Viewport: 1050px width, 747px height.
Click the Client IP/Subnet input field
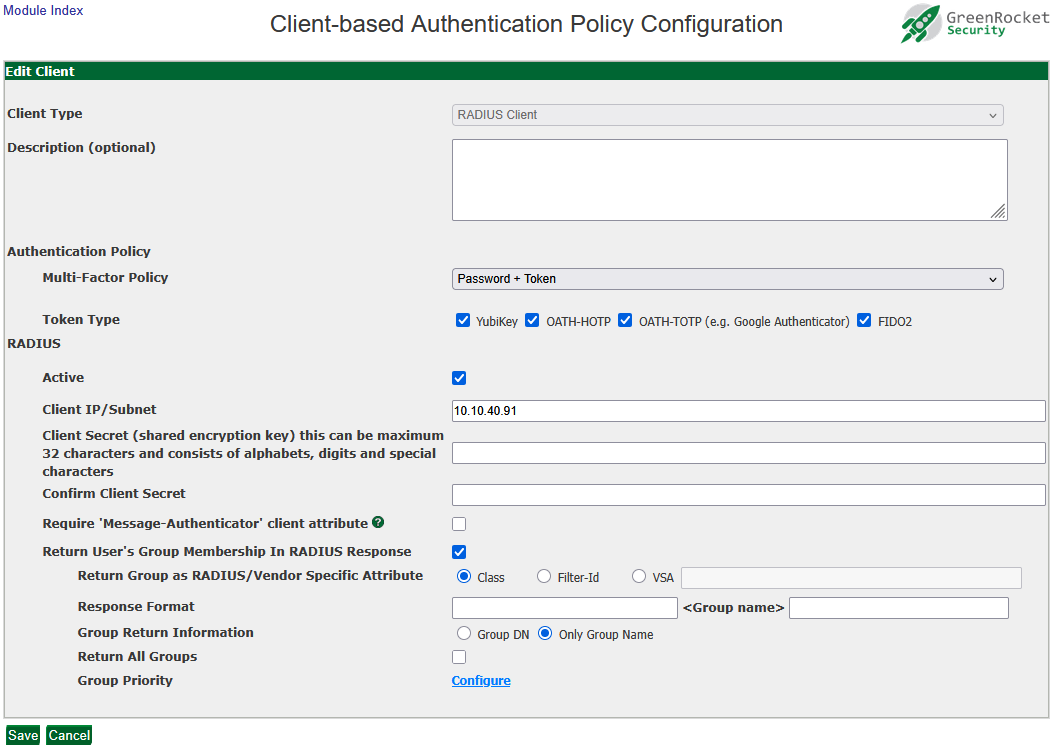coord(748,411)
